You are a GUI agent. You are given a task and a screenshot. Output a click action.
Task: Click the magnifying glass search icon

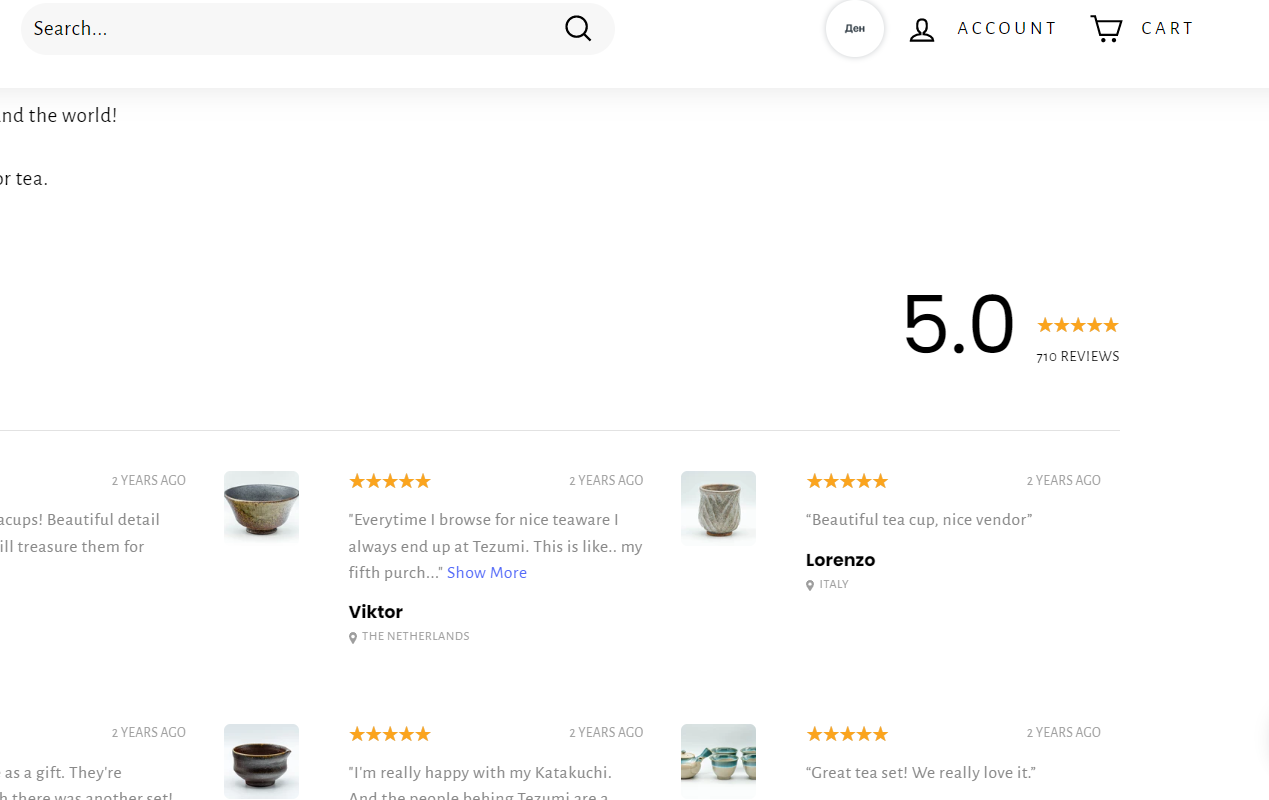pos(578,28)
